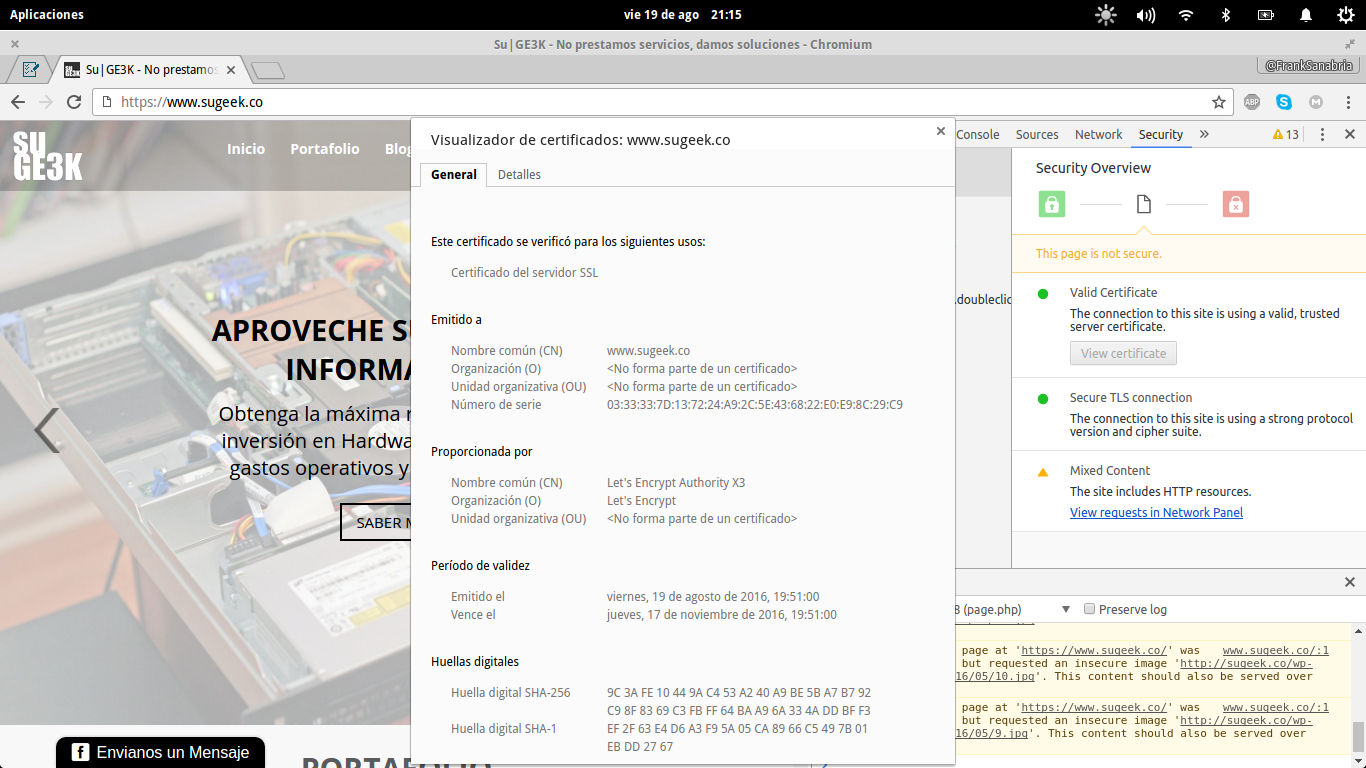
Task: Open the Skype extension icon
Action: [1284, 102]
